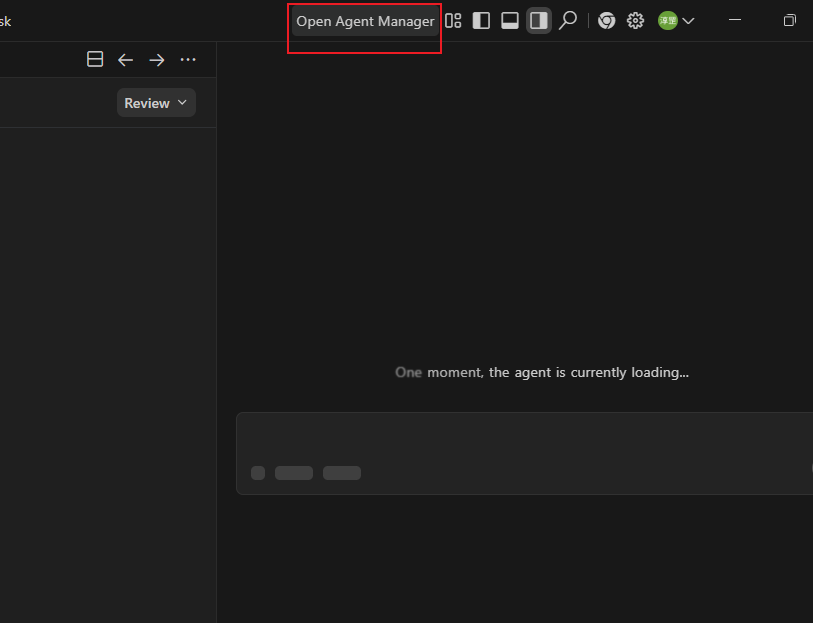Minimize the application window

pyautogui.click(x=735, y=20)
